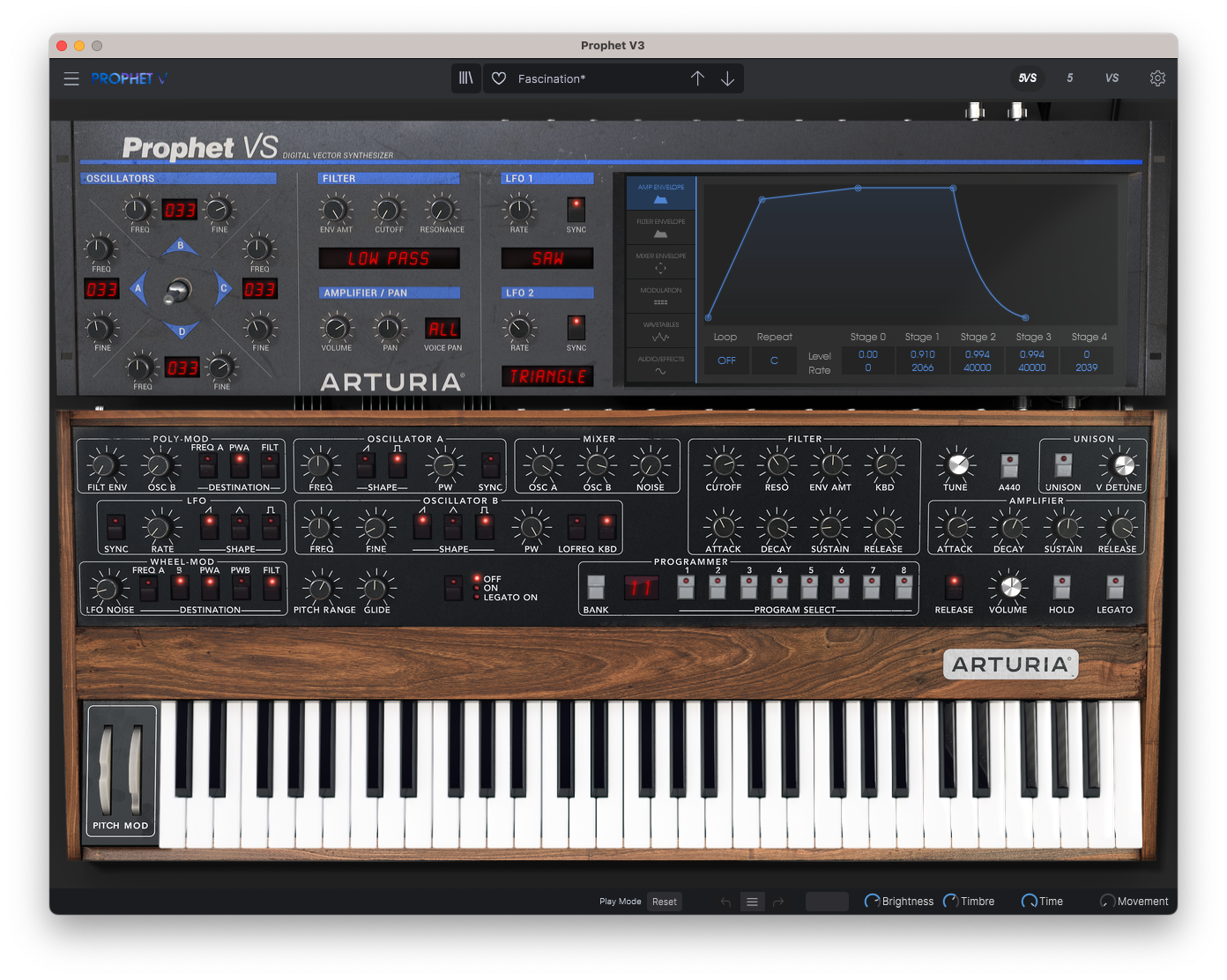The width and height of the screenshot is (1227, 980).
Task: Click the Time macro knob
Action: pyautogui.click(x=1029, y=901)
